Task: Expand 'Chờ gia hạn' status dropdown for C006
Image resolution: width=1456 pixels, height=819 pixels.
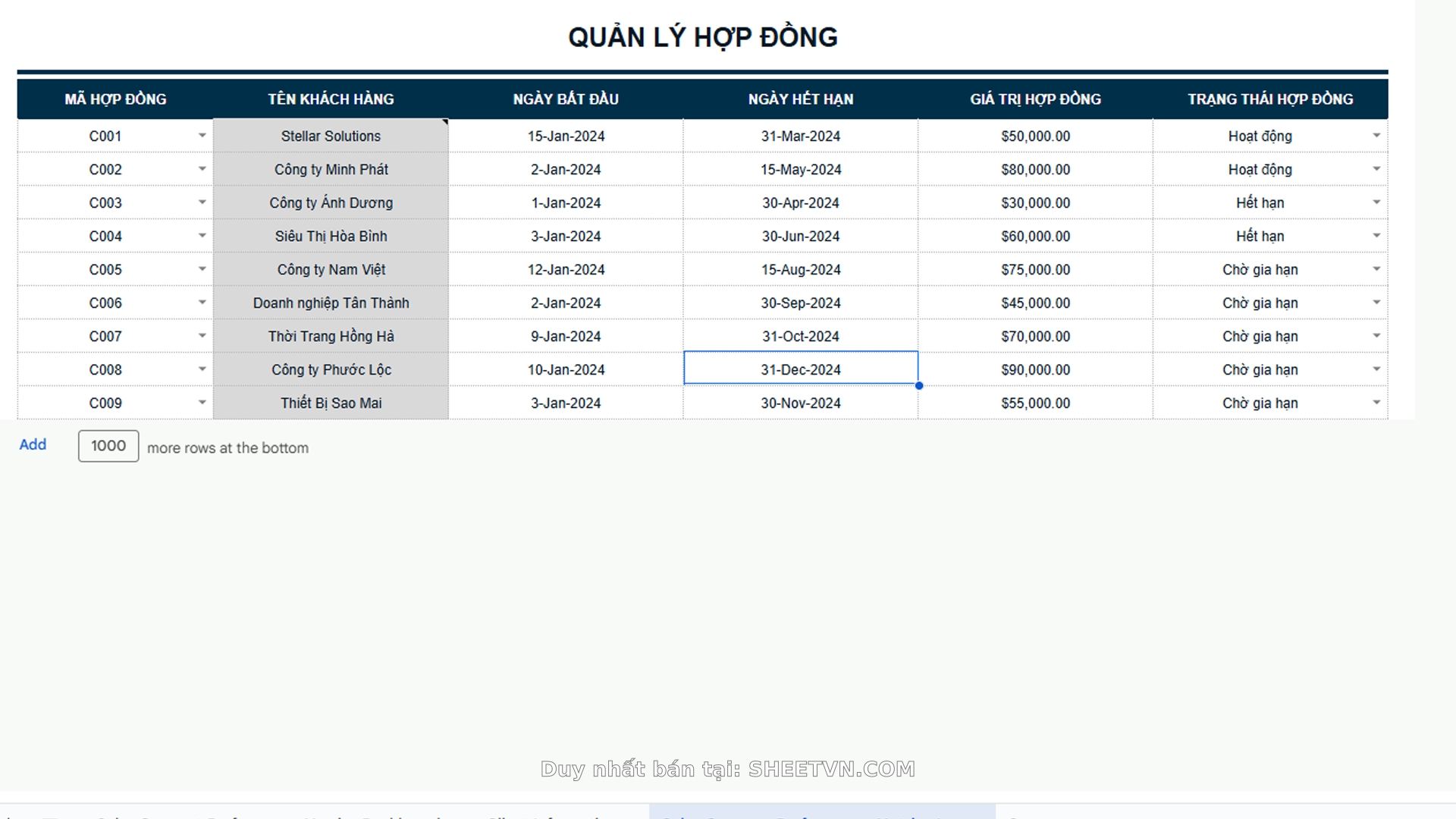Action: [1376, 303]
